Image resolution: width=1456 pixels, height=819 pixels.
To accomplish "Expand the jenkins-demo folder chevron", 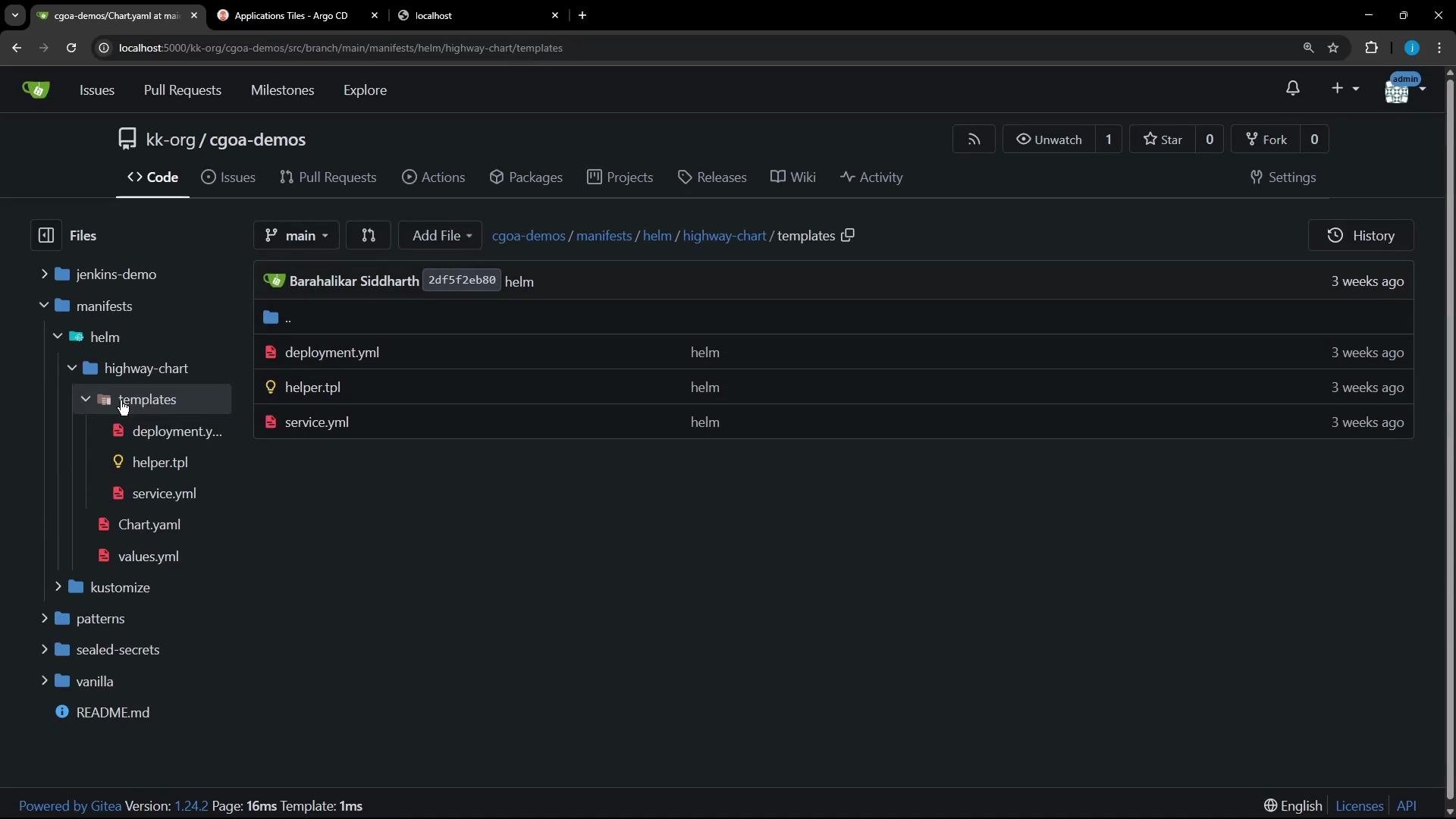I will click(x=44, y=274).
